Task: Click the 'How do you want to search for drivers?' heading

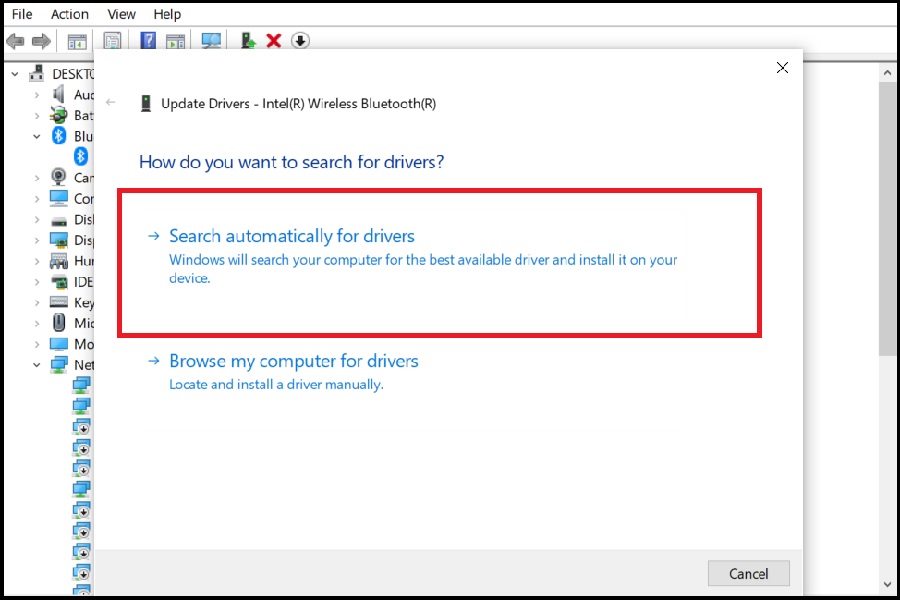Action: (292, 162)
